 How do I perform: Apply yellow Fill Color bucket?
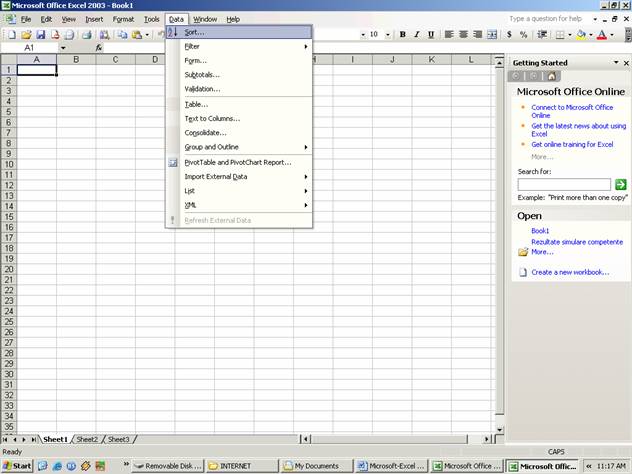[581, 35]
